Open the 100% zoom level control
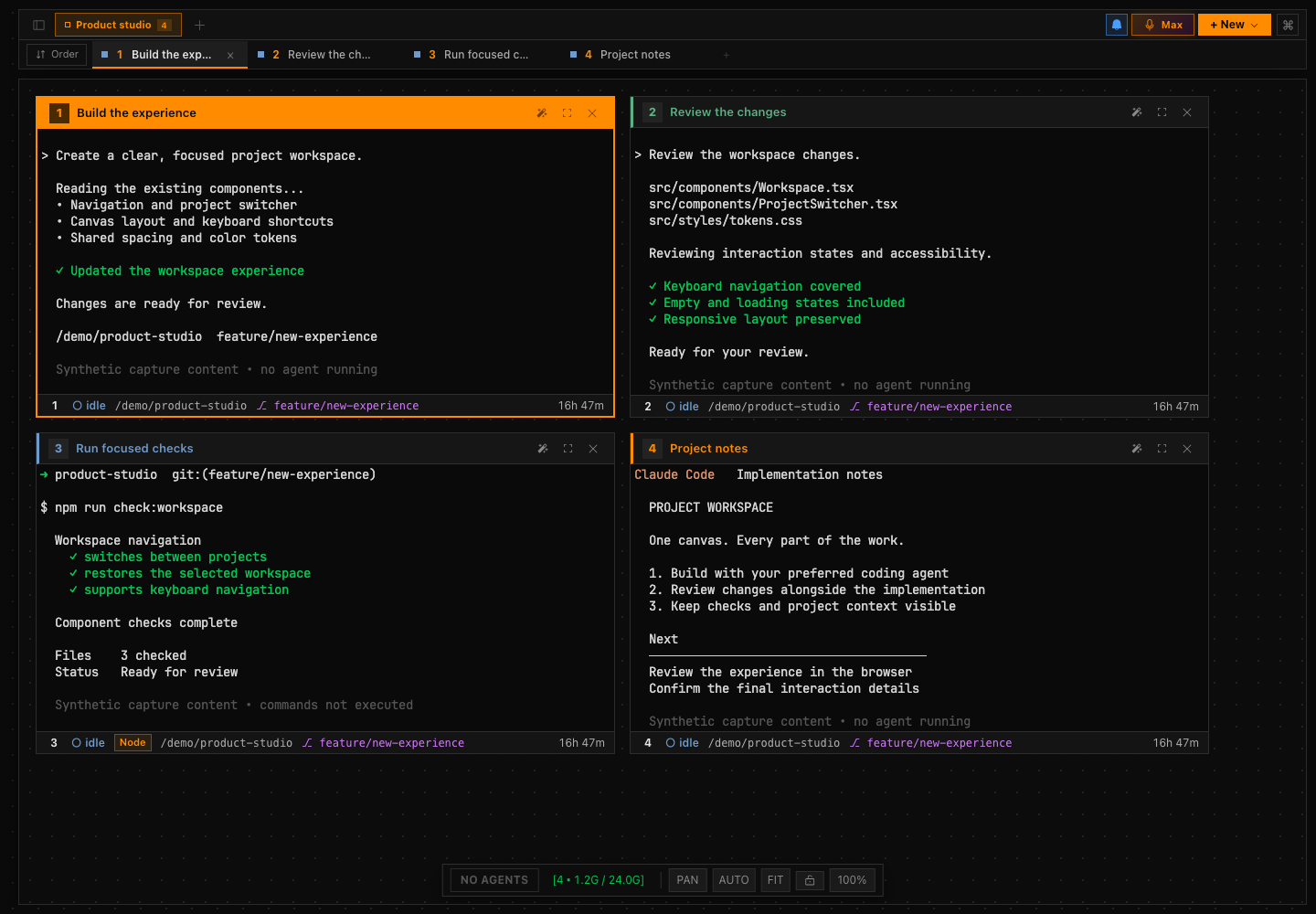This screenshot has height=914, width=1316. click(x=852, y=880)
